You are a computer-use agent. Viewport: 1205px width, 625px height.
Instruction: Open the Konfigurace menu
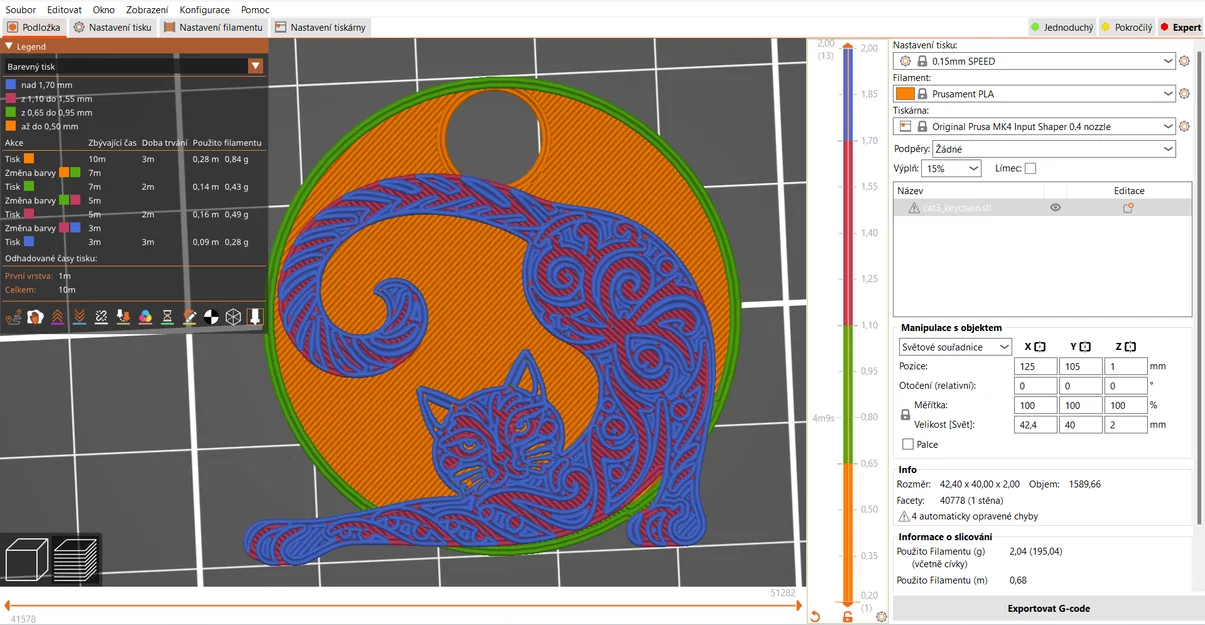point(204,9)
